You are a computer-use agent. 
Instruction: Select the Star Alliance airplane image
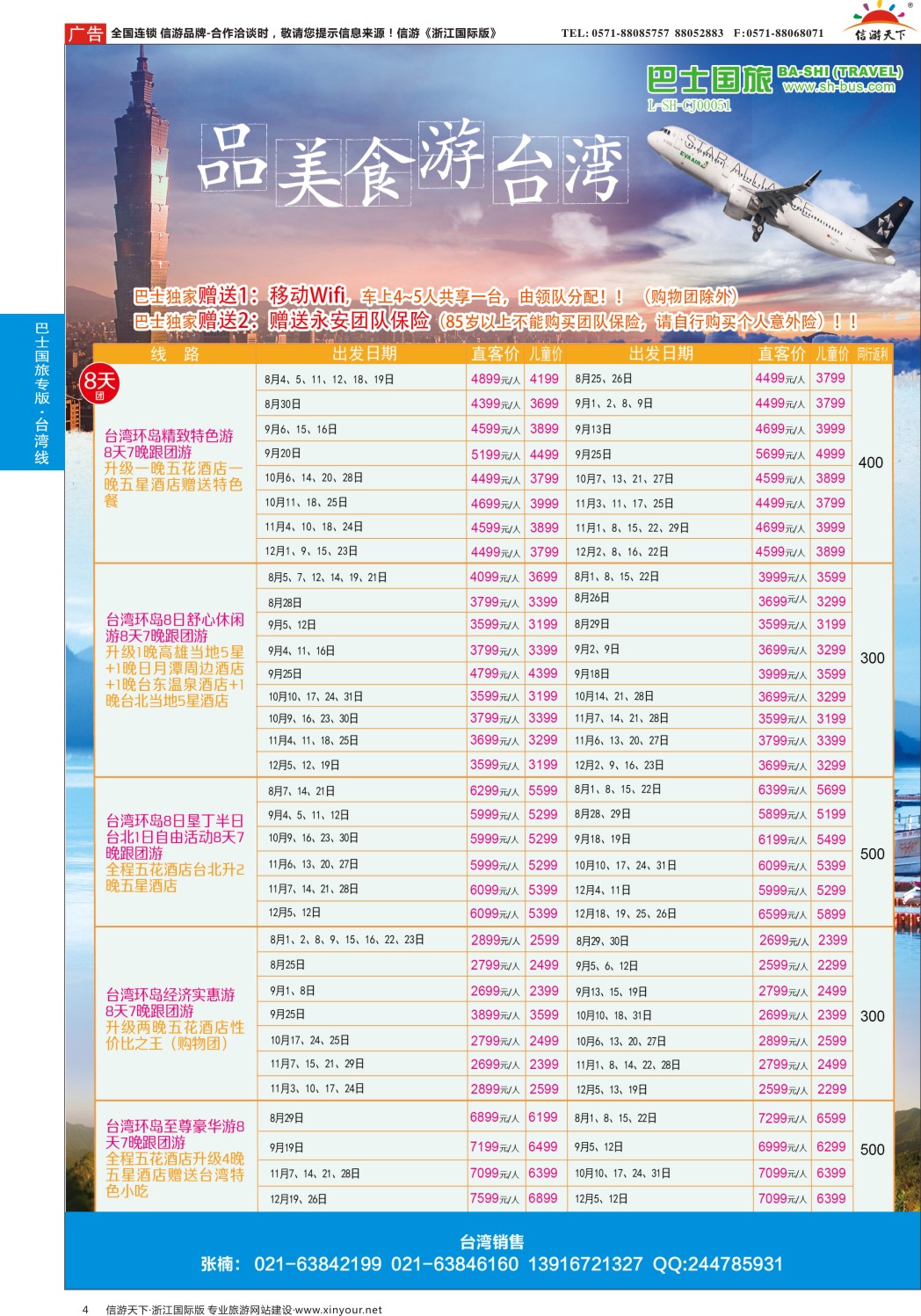coord(782,193)
